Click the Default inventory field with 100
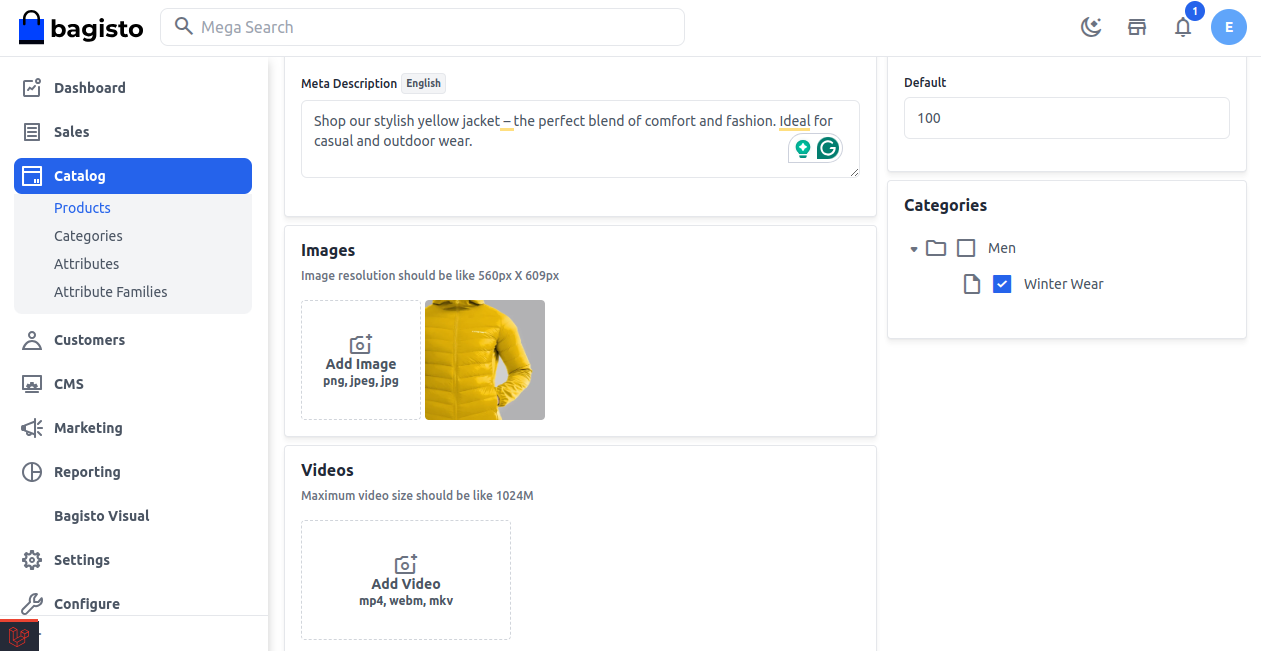This screenshot has width=1261, height=651. (1067, 118)
